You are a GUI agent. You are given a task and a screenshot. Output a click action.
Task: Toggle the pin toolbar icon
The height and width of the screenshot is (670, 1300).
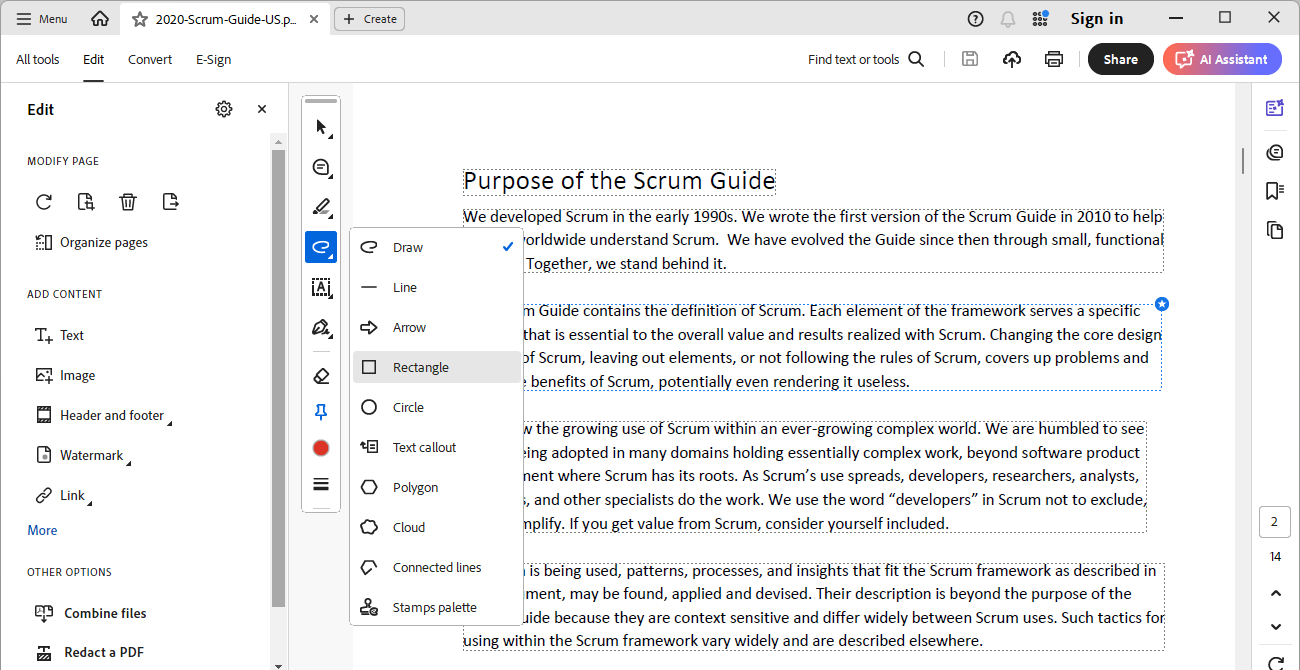click(321, 412)
